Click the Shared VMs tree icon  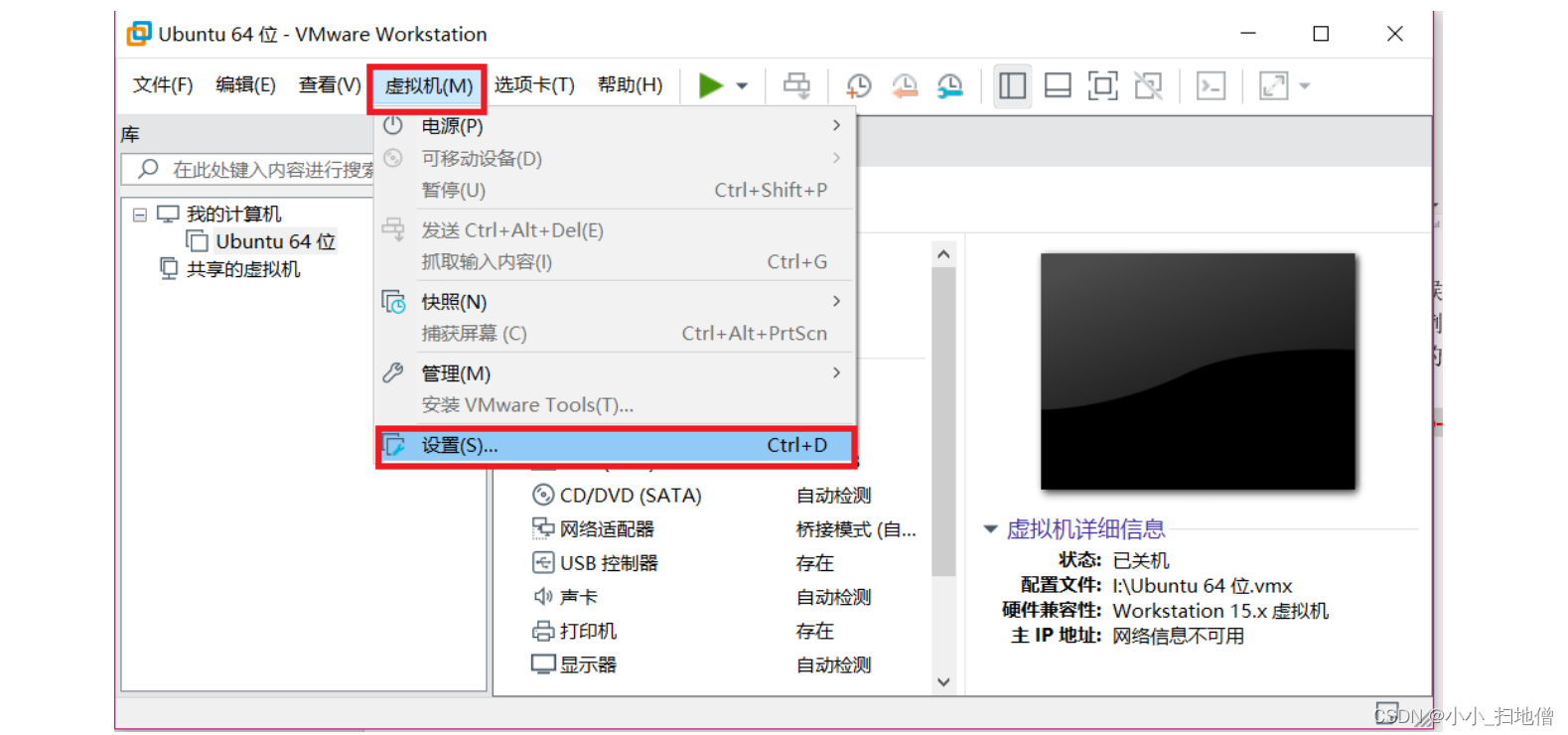(169, 268)
